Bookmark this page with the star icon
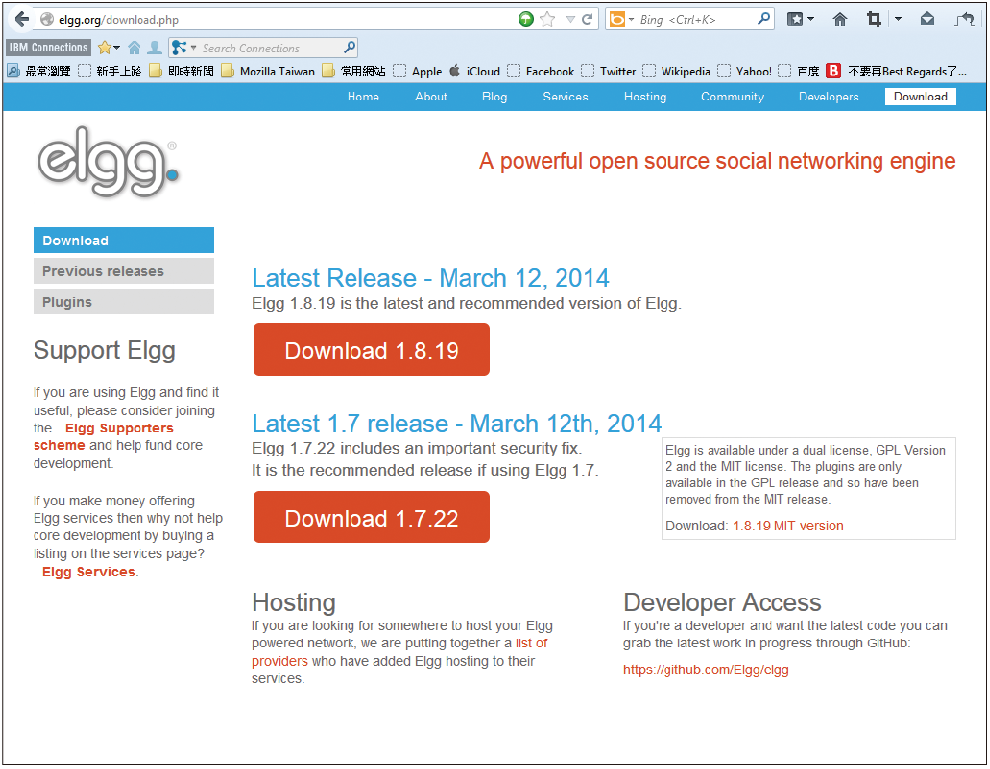Viewport: 990px width, 769px height. pos(547,20)
